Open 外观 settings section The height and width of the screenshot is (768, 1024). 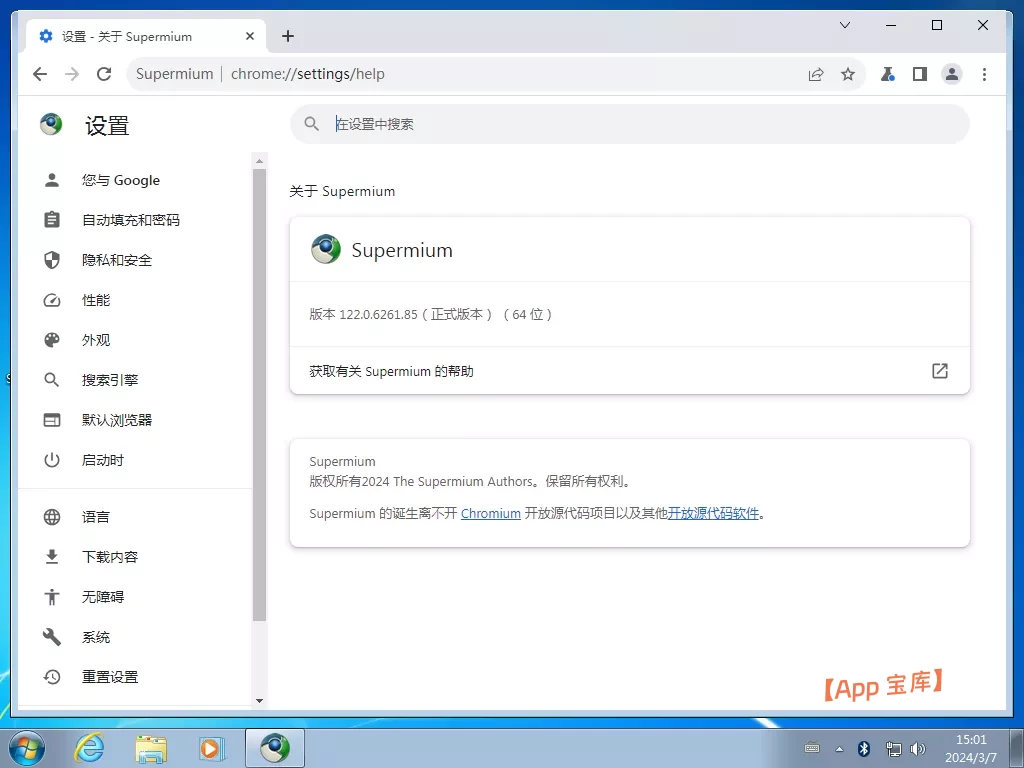tap(96, 340)
